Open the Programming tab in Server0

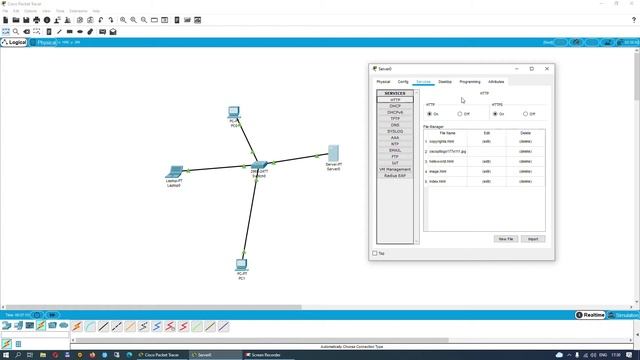coord(470,82)
